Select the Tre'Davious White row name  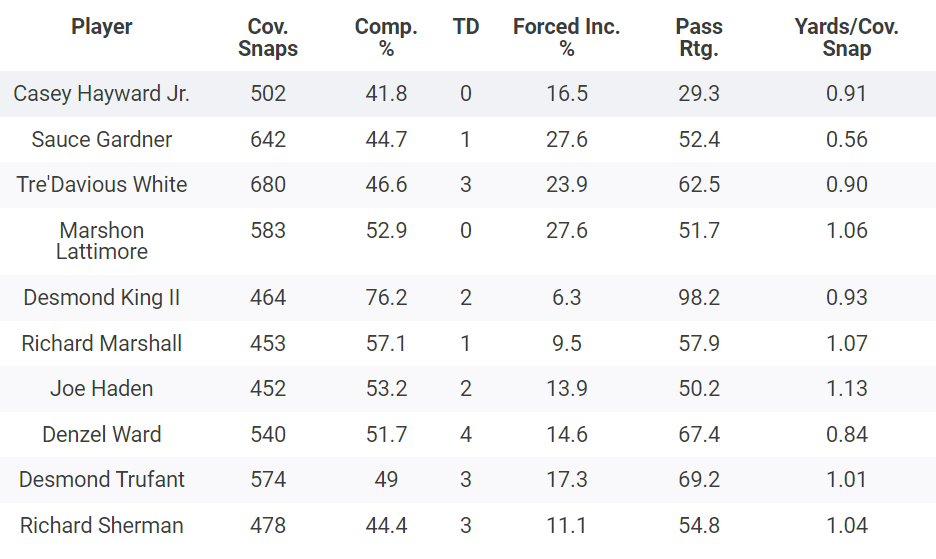point(102,185)
